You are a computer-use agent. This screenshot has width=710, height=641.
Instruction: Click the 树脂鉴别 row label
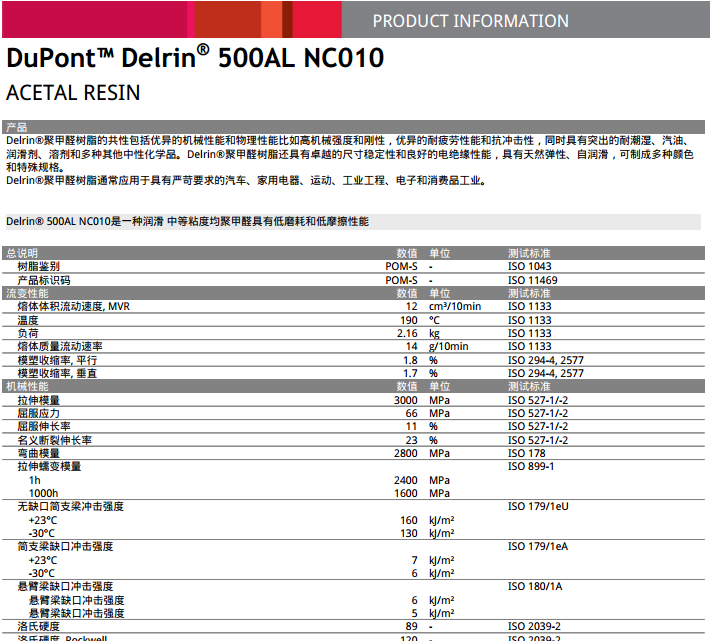[x=38, y=266]
